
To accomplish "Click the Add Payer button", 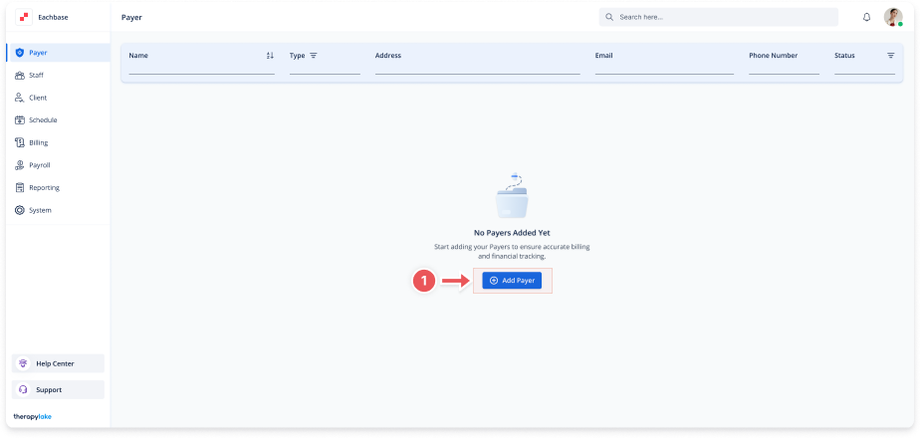I will (512, 281).
